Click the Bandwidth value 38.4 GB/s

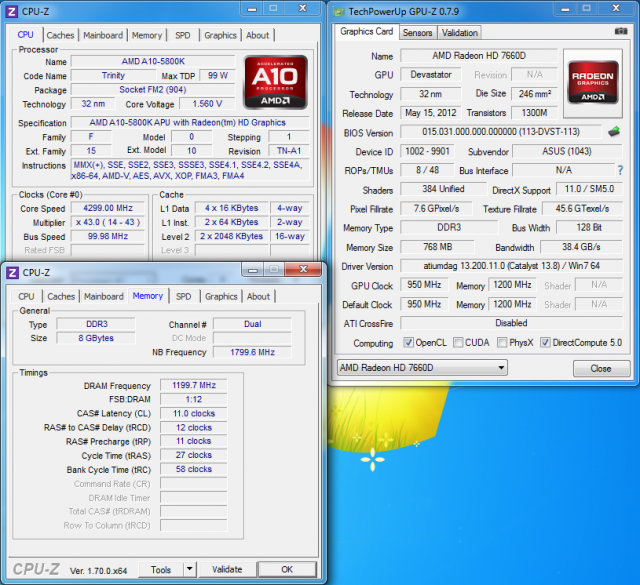[581, 247]
